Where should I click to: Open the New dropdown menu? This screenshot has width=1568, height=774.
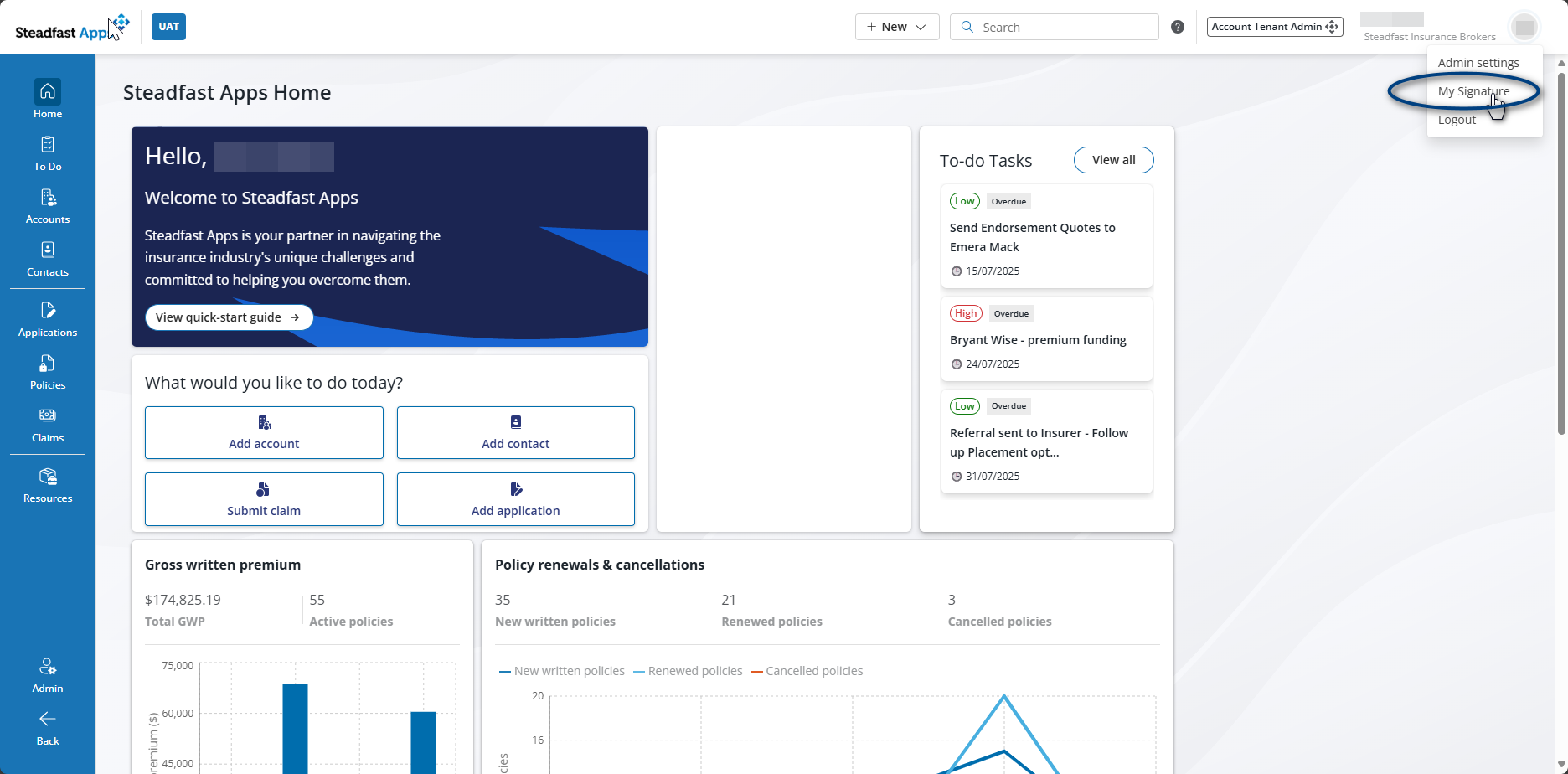pos(897,27)
